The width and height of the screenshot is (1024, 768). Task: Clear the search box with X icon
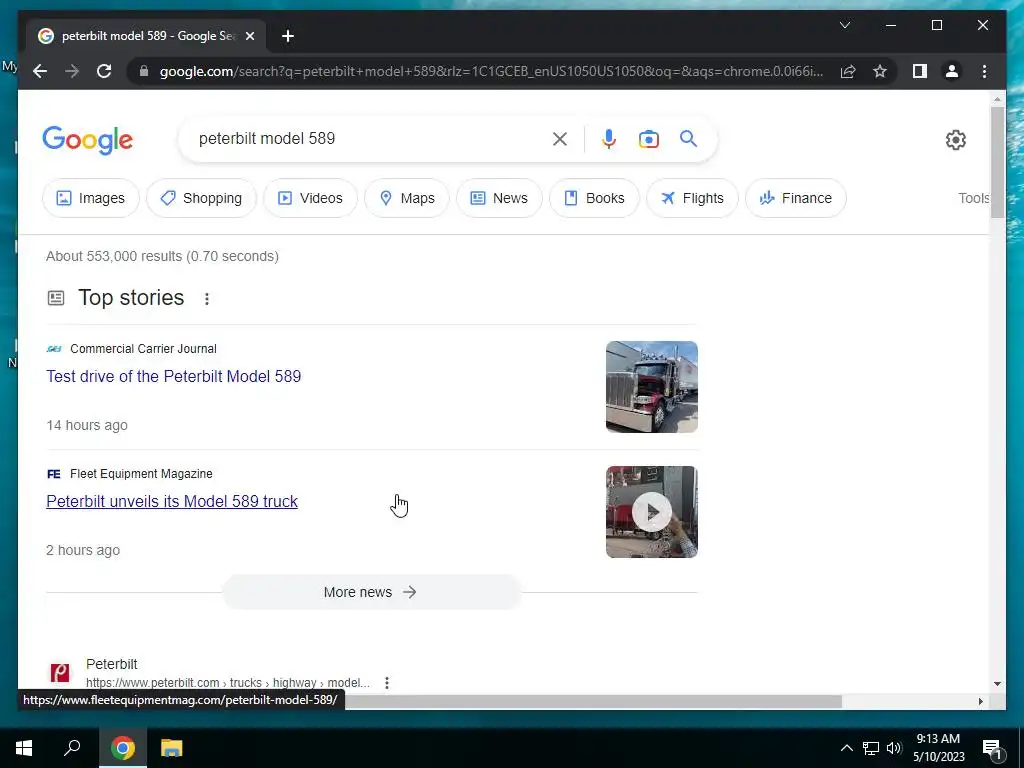pos(560,138)
